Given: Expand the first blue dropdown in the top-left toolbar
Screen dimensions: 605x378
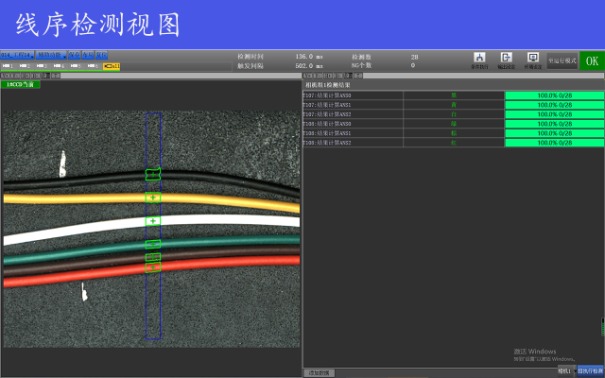Looking at the screenshot, I should pos(17,55).
